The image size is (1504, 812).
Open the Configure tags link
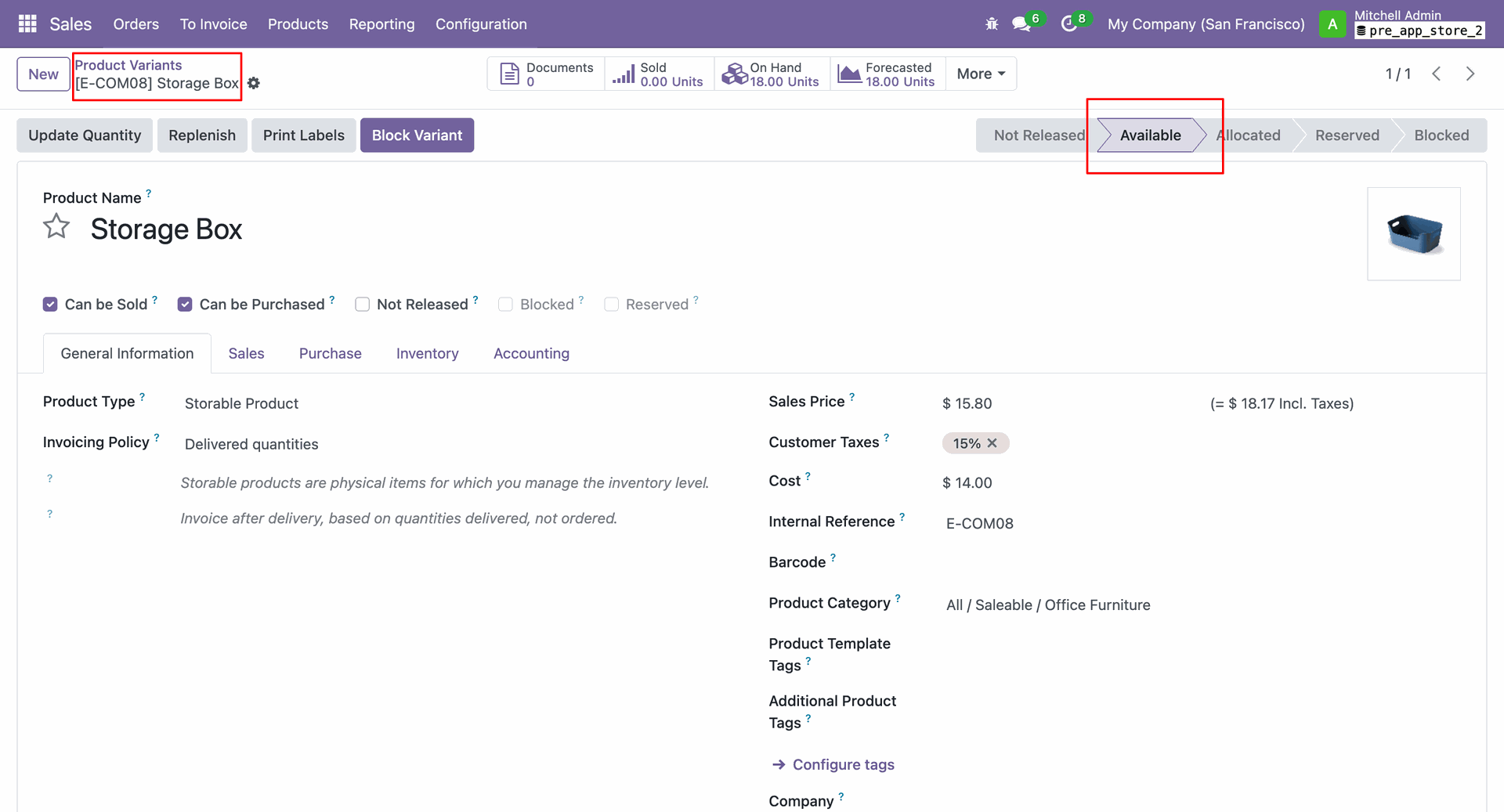click(843, 765)
